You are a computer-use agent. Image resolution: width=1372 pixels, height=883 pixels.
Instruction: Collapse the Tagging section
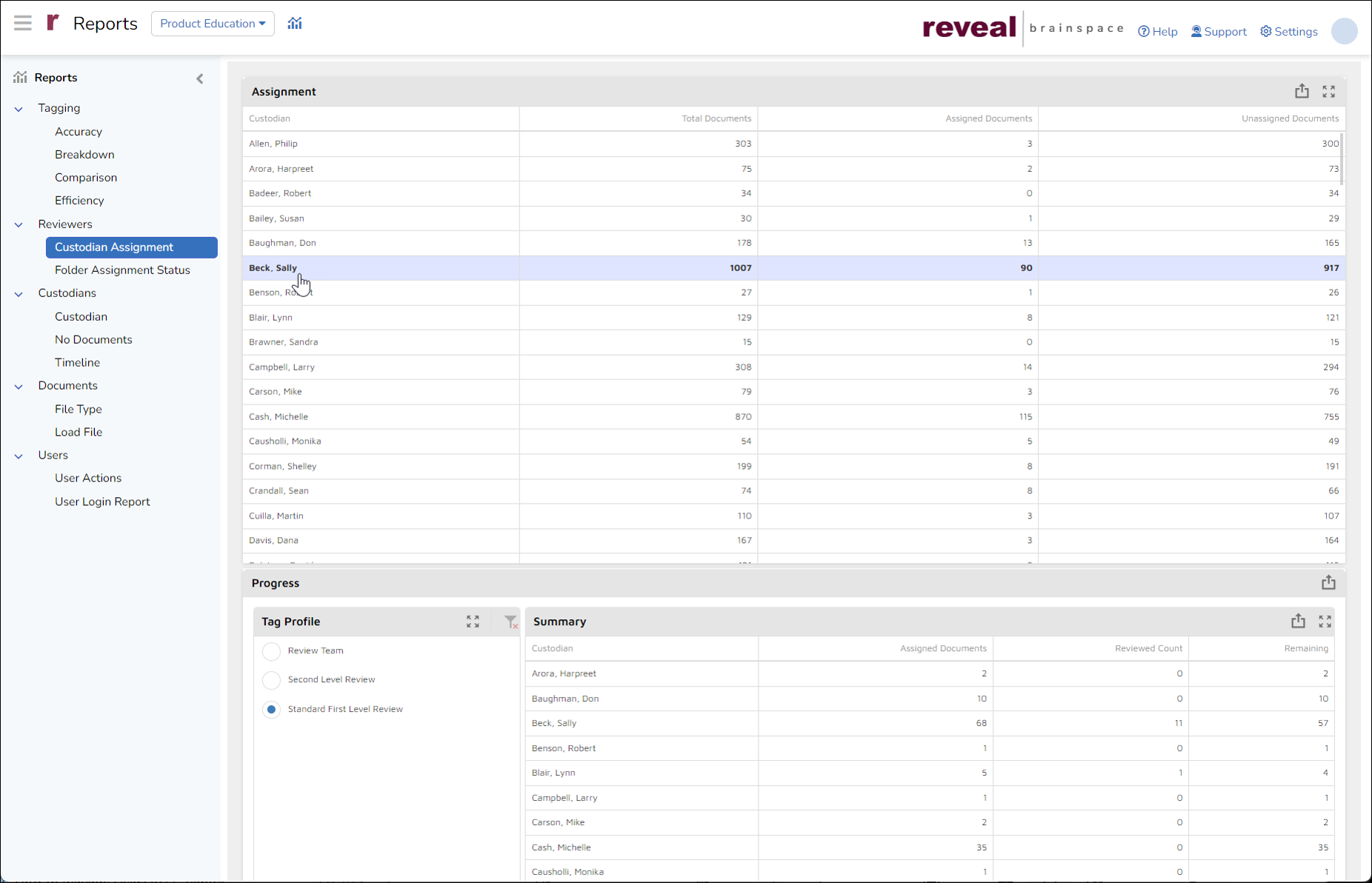click(x=19, y=109)
